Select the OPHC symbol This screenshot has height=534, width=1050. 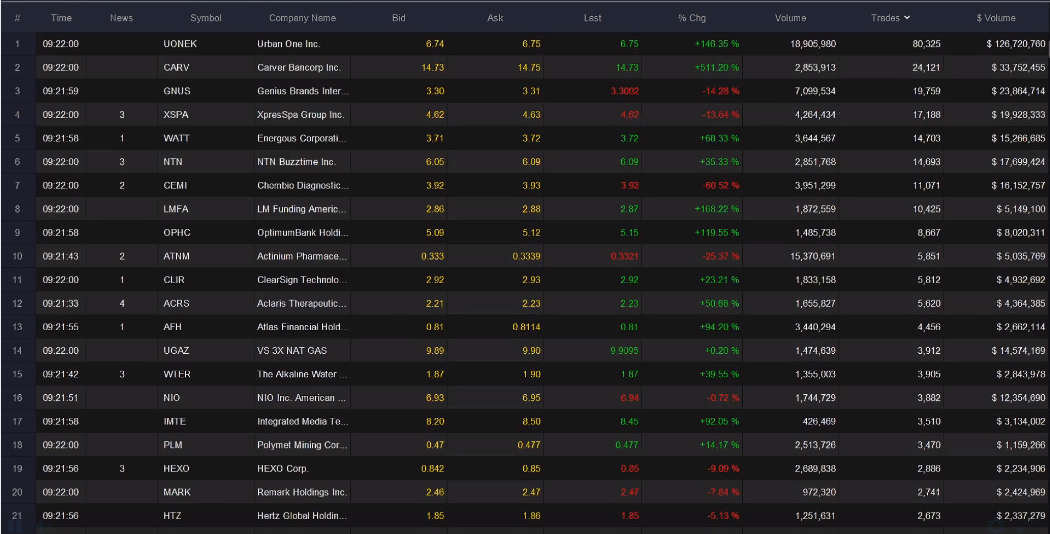click(177, 232)
